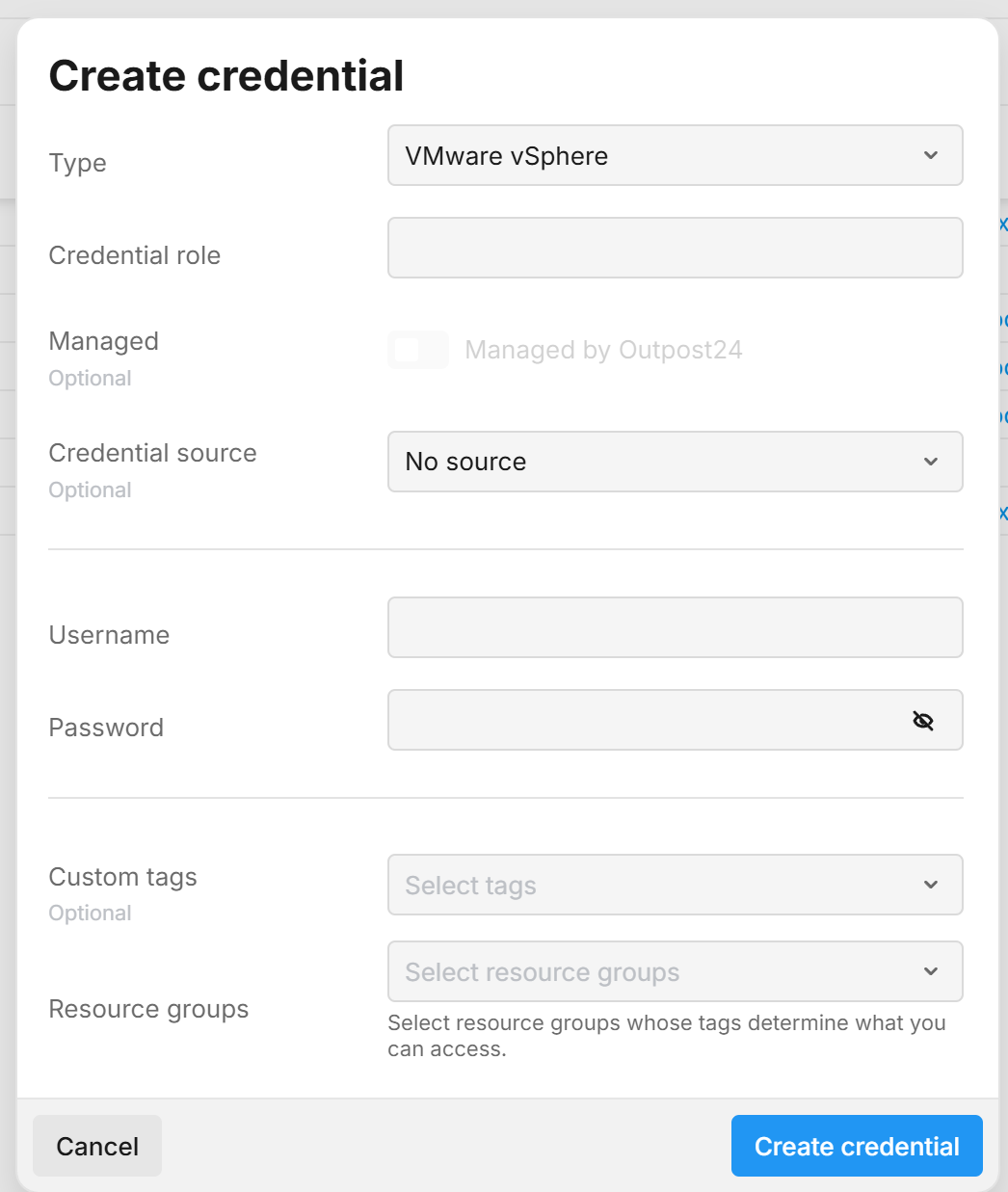Open the Credential source dropdown
Viewport: 1008px width, 1192px height.
point(675,462)
